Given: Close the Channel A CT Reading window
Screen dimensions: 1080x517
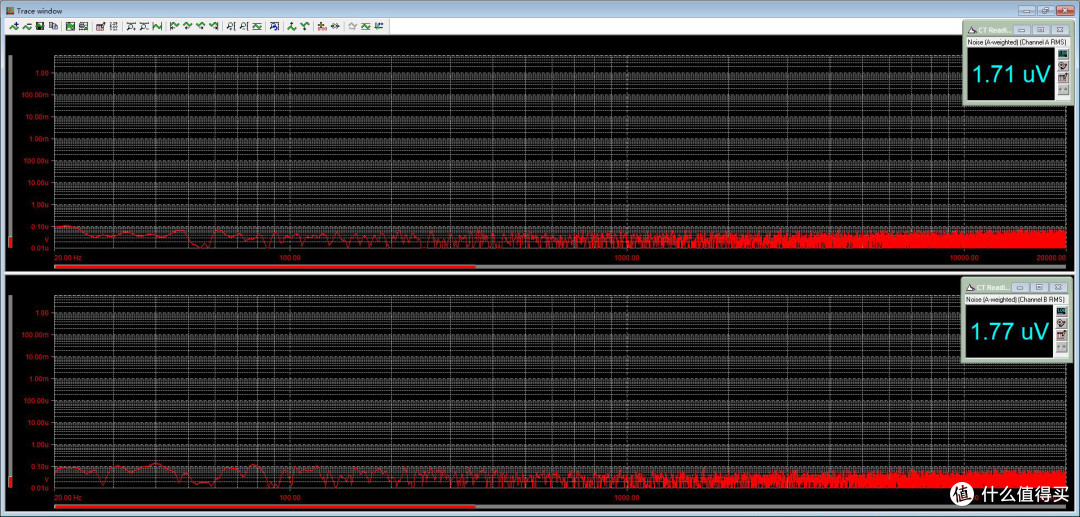Looking at the screenshot, I should coord(1060,30).
